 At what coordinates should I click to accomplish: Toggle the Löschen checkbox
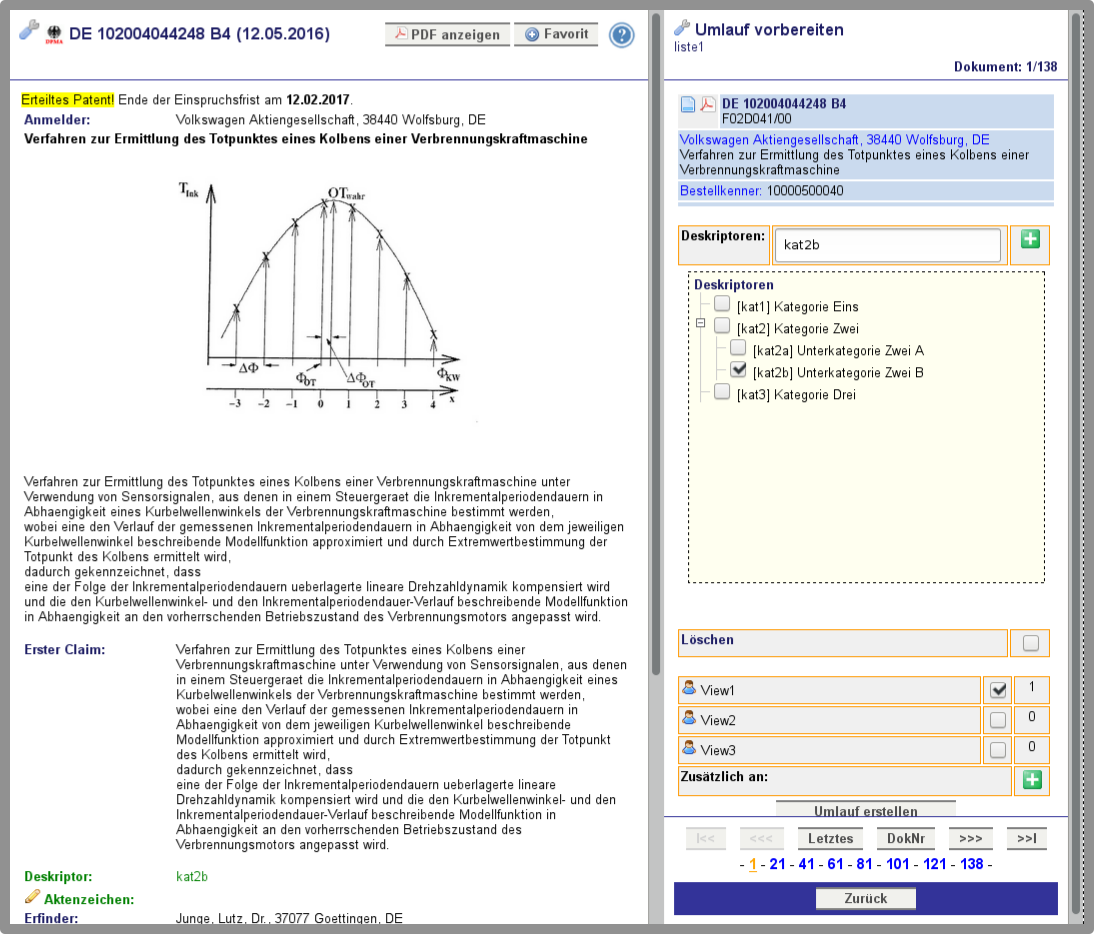tap(1031, 643)
